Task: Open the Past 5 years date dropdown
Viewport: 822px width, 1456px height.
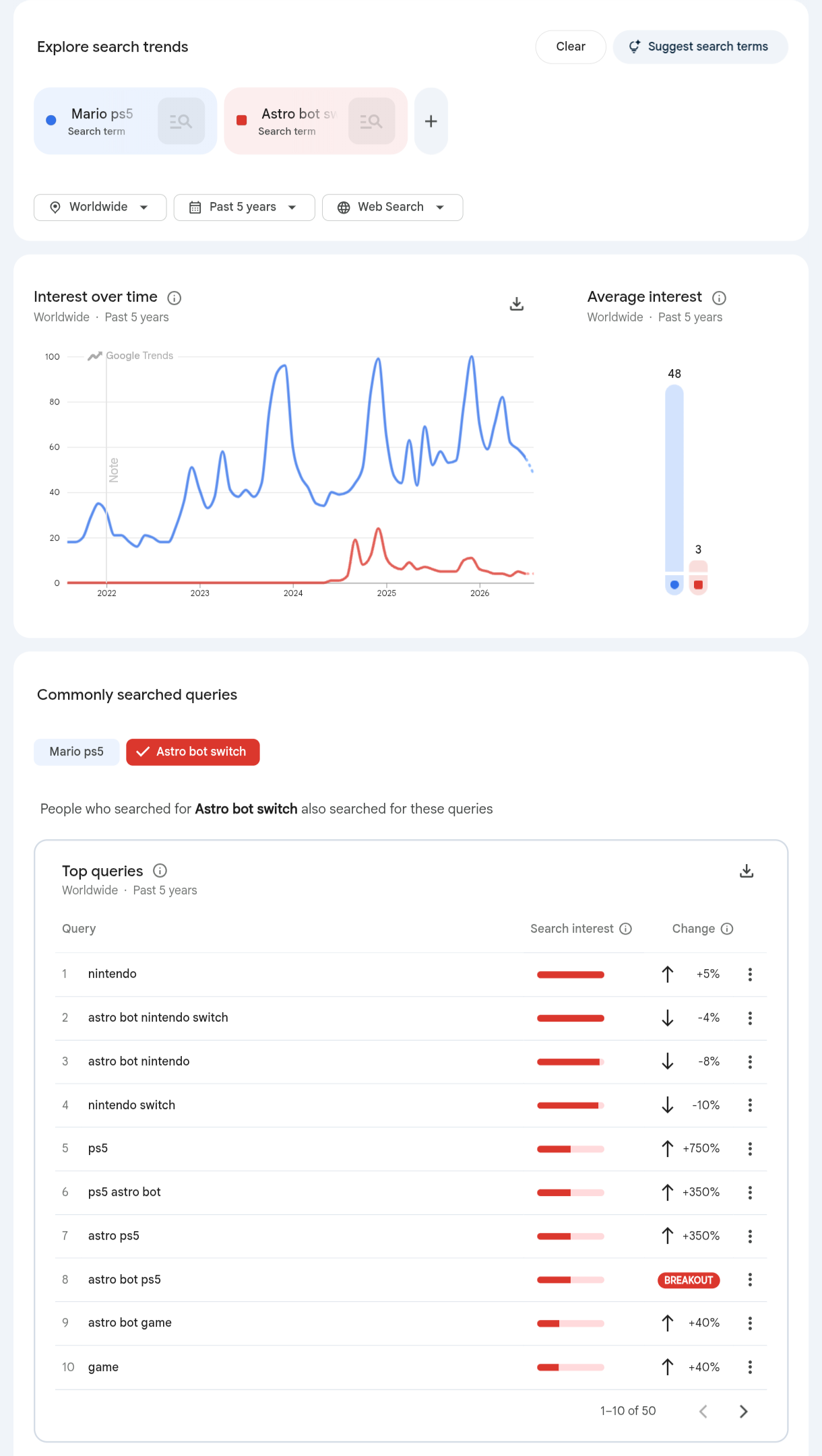Action: (x=245, y=207)
